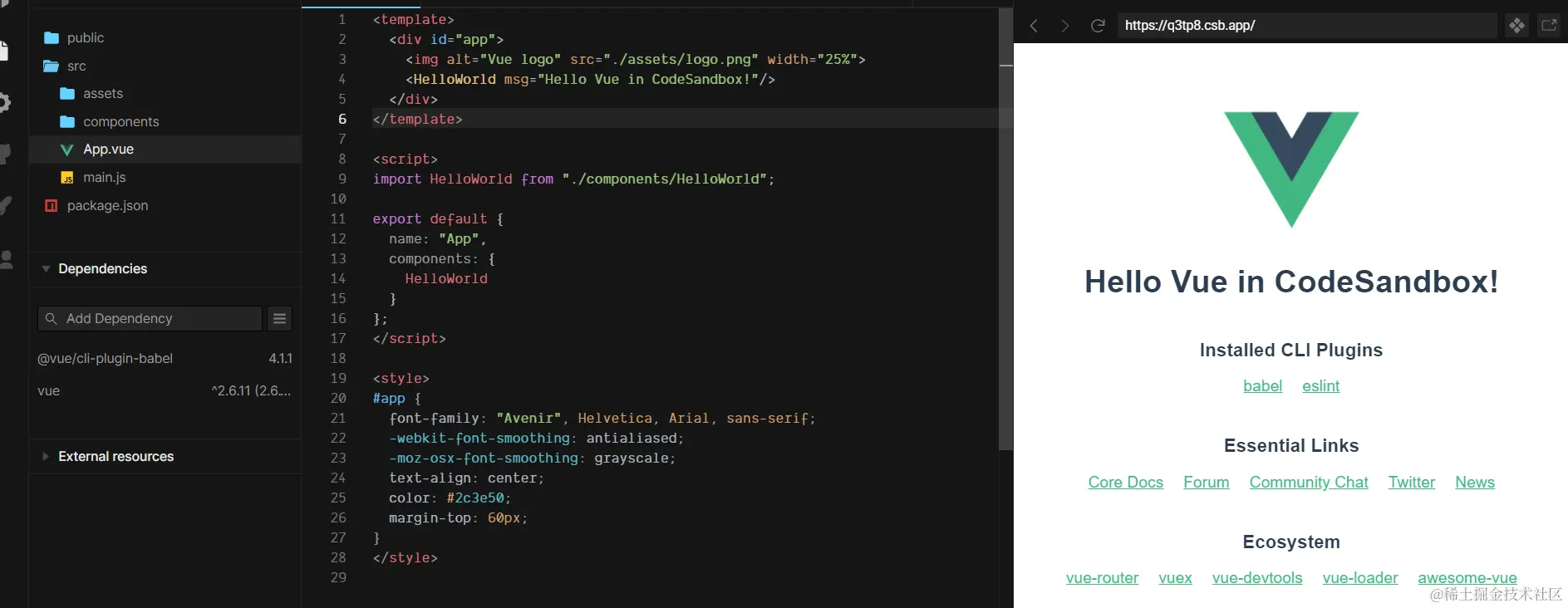Click the './assets/logo.png' src string in code

click(681, 60)
